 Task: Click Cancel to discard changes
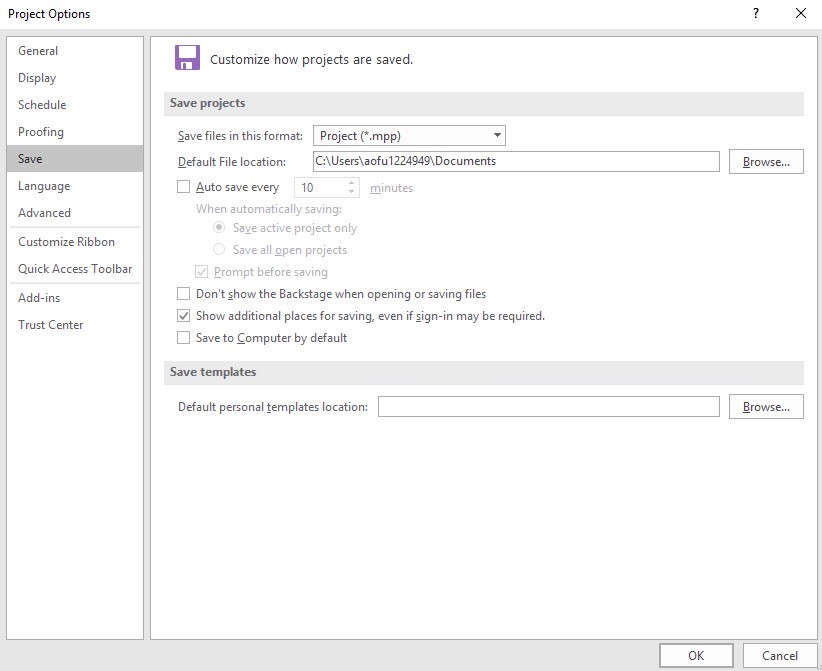[x=780, y=656]
